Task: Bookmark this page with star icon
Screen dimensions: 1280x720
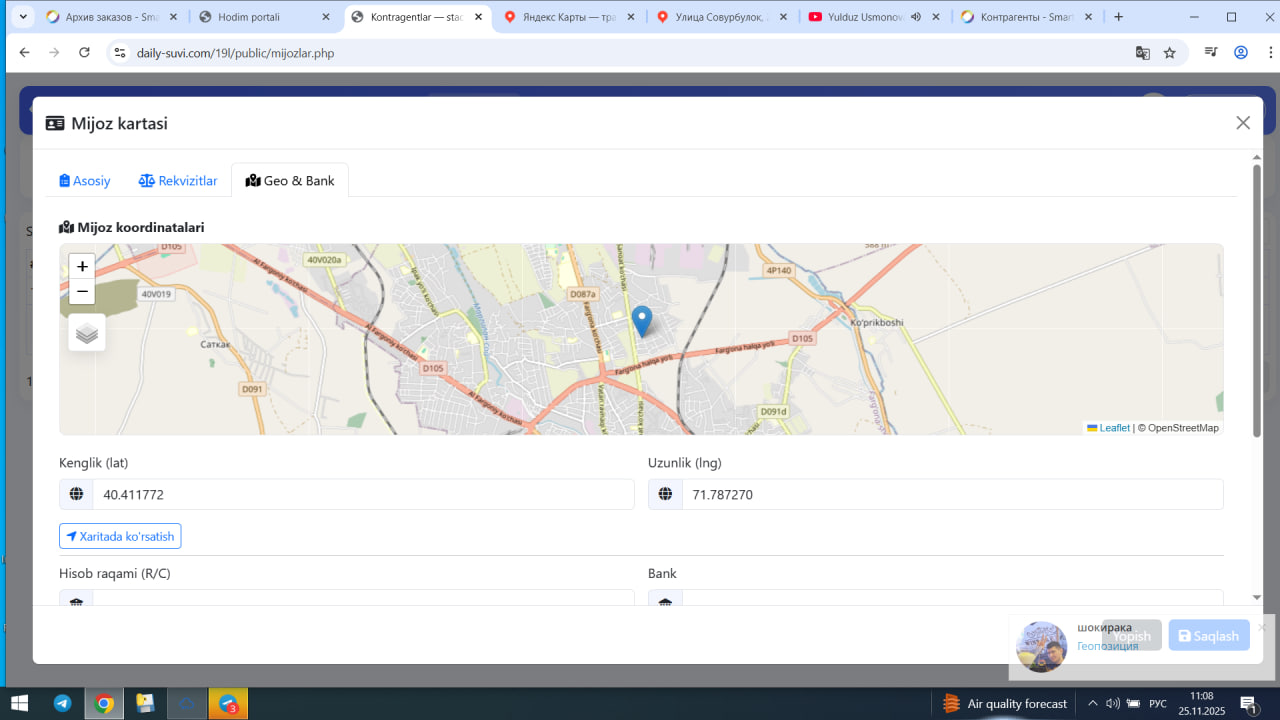Action: point(1170,53)
